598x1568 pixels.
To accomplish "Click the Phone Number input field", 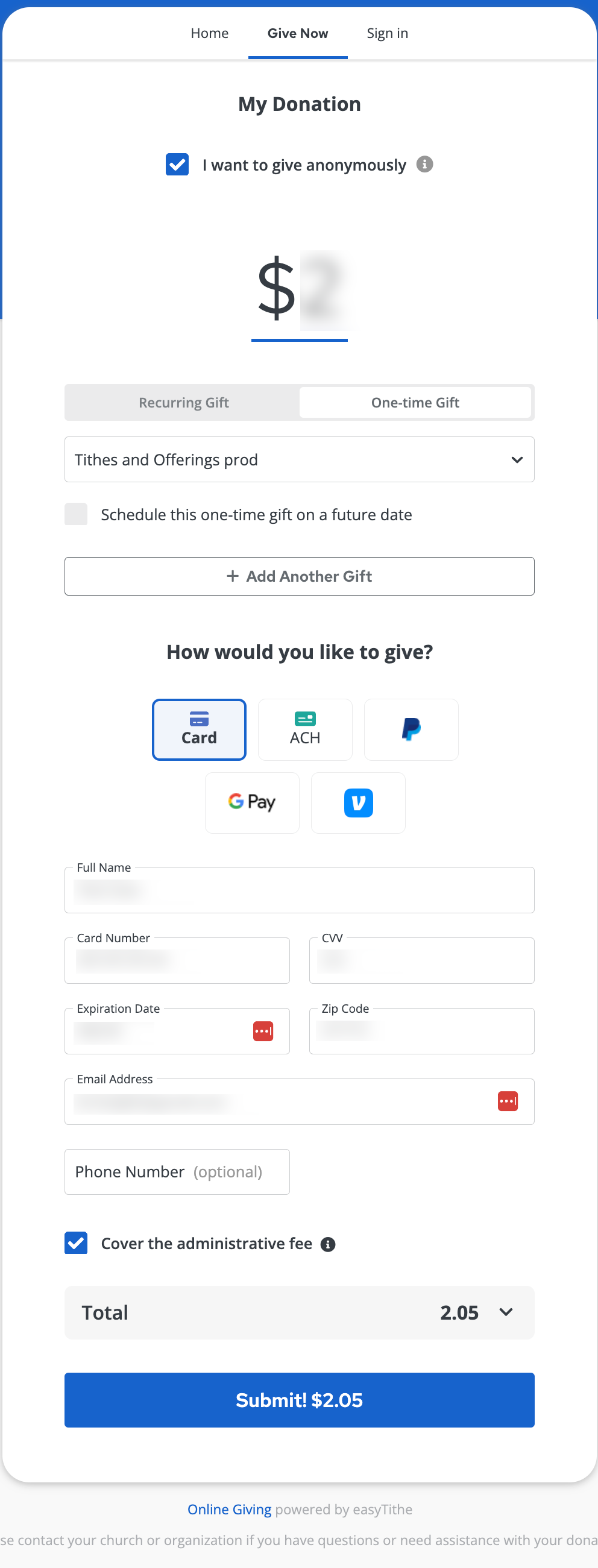I will (177, 1172).
